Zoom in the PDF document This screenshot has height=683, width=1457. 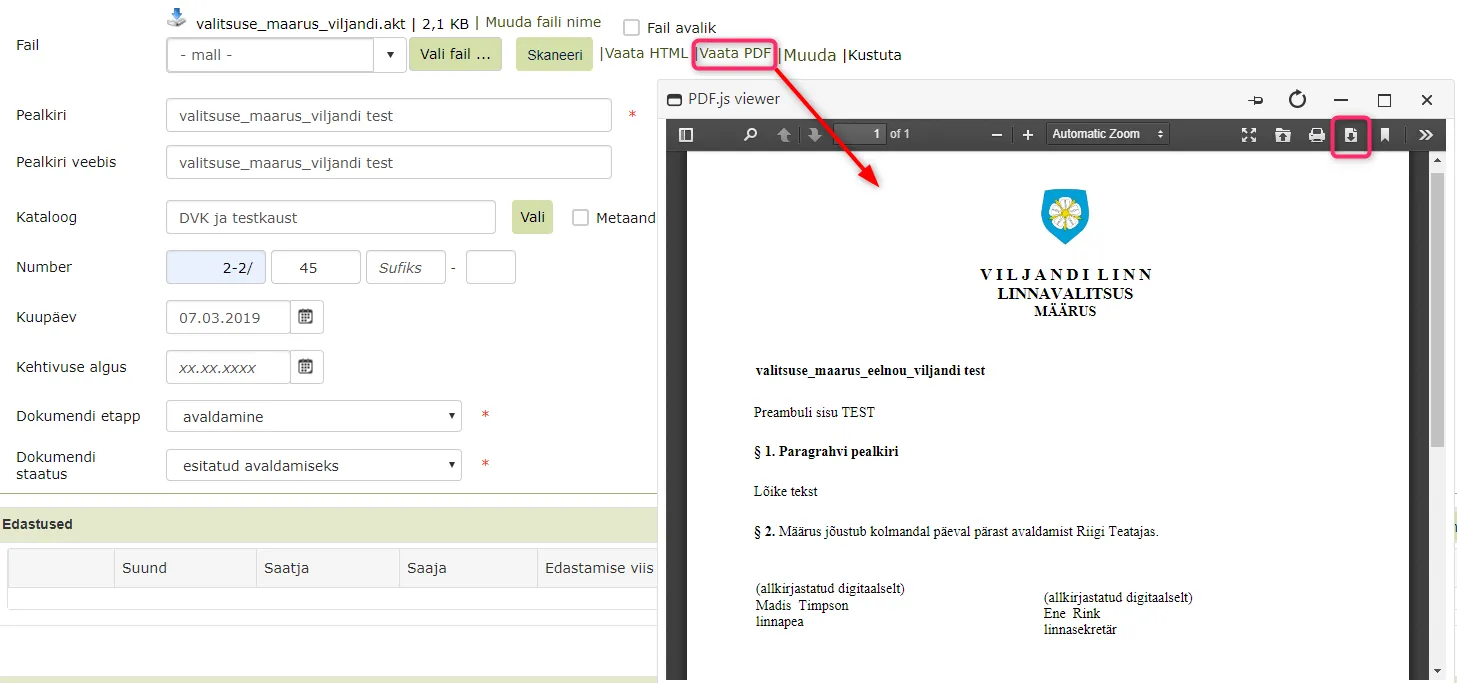coord(1028,135)
